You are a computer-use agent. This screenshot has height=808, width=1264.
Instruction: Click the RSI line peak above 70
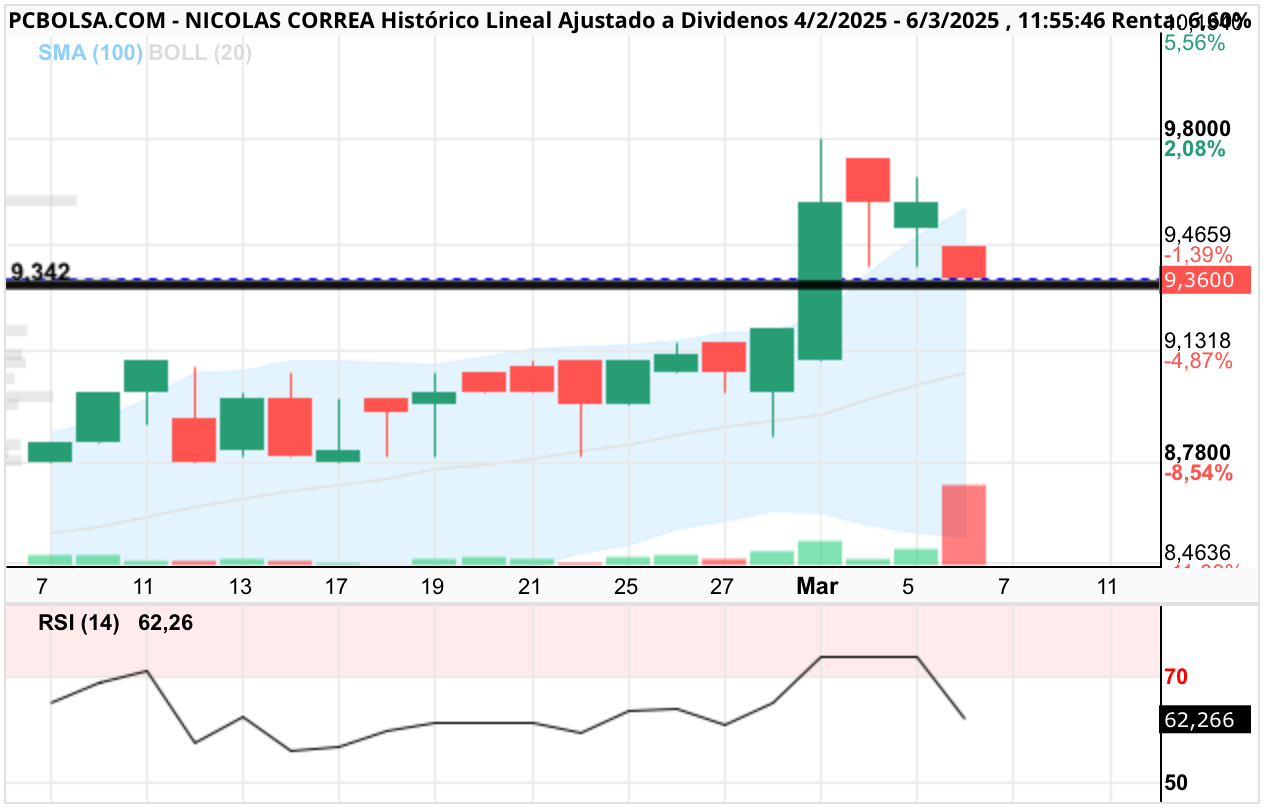click(x=869, y=656)
